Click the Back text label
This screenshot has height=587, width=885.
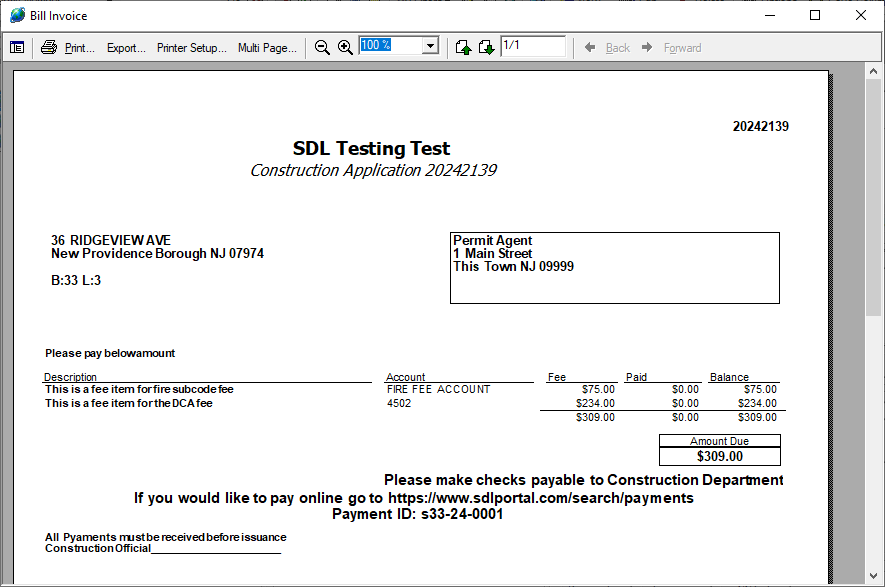click(x=618, y=48)
